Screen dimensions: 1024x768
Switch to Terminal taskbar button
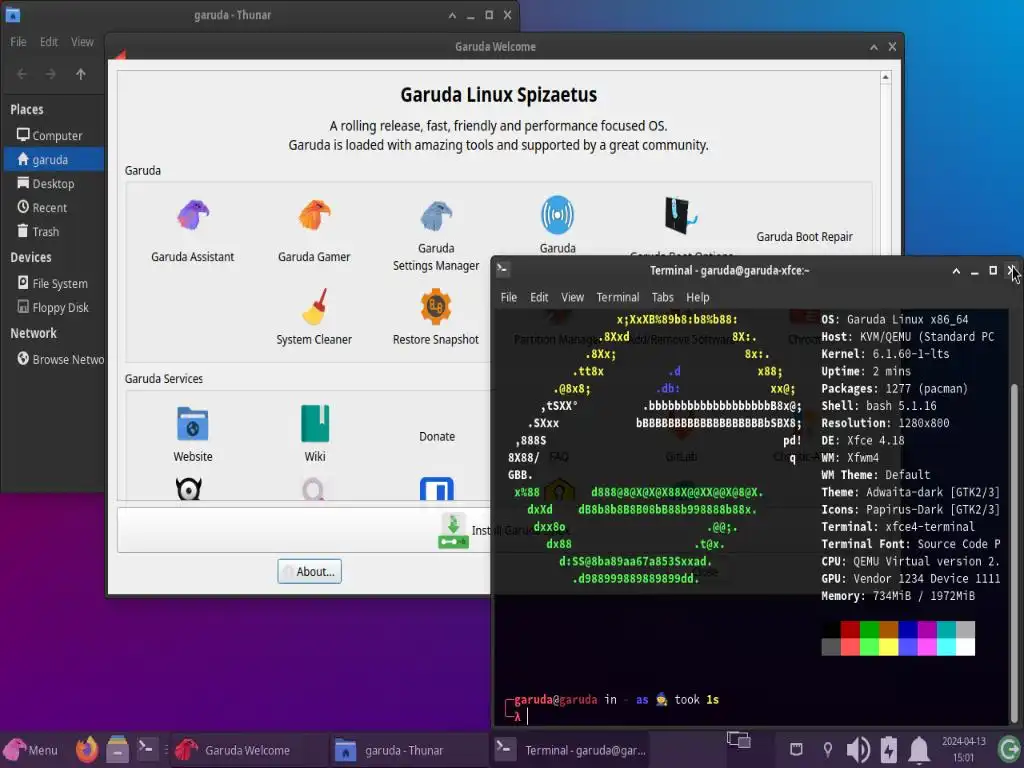(569, 750)
